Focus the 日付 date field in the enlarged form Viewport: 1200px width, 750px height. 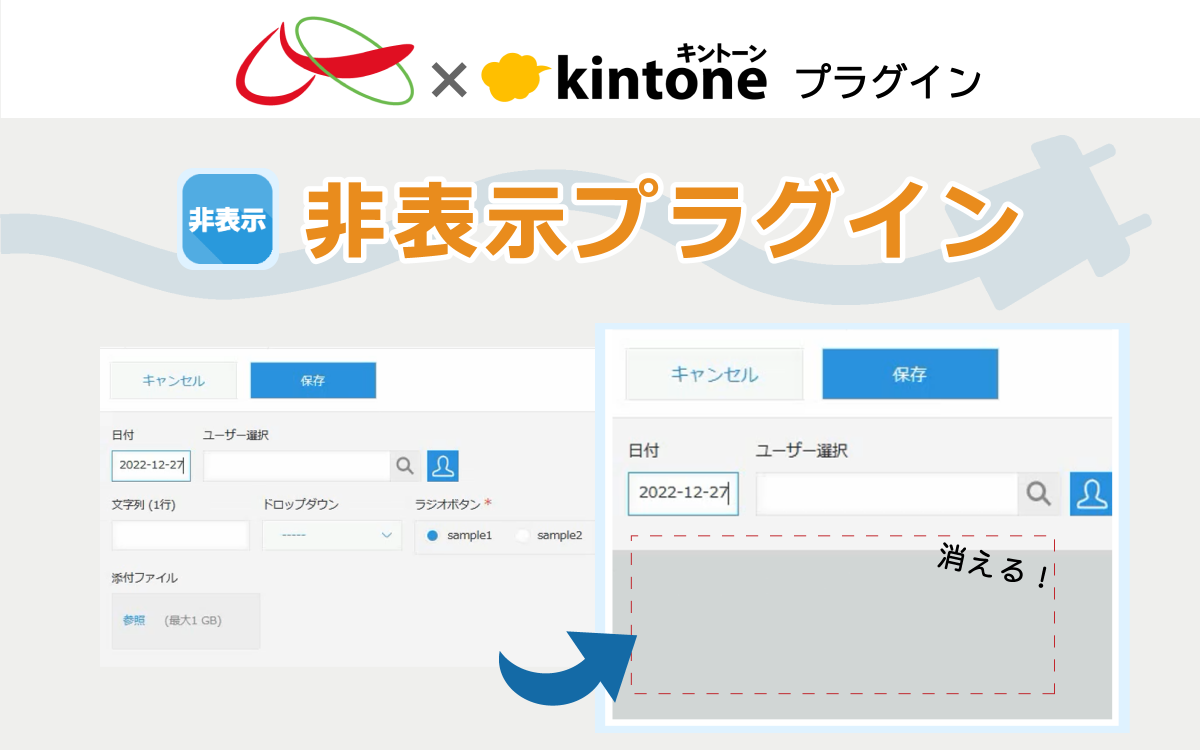(683, 494)
